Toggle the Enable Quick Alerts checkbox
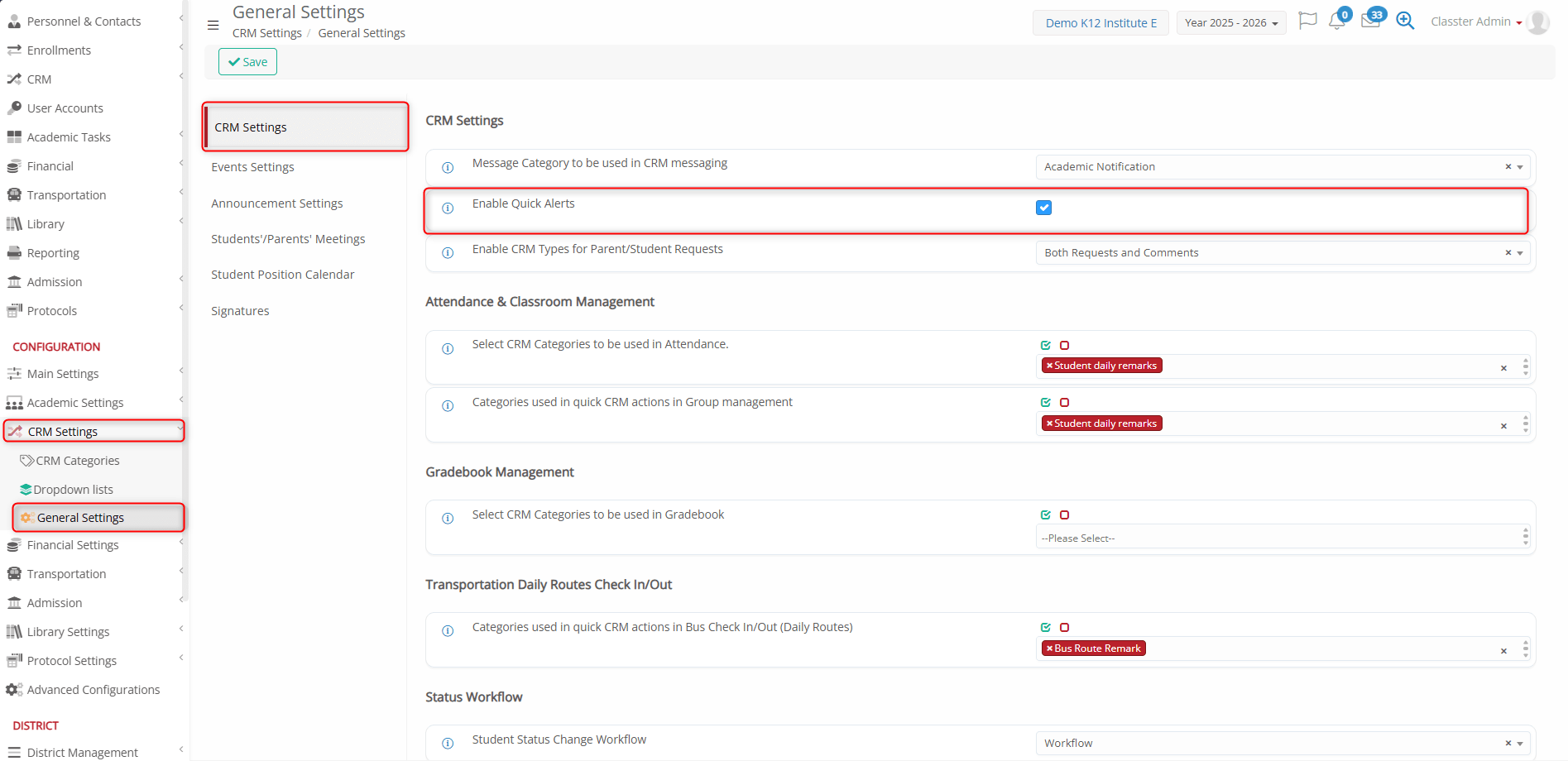Image resolution: width=1568 pixels, height=761 pixels. pos(1044,208)
